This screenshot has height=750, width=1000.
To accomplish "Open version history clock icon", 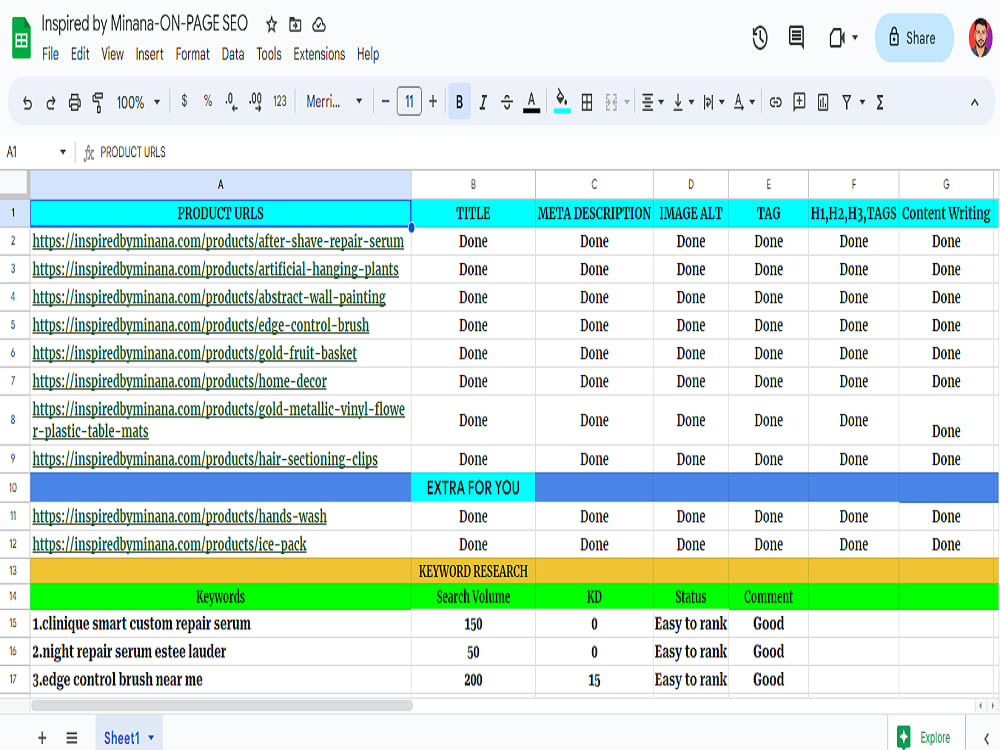I will tap(760, 38).
